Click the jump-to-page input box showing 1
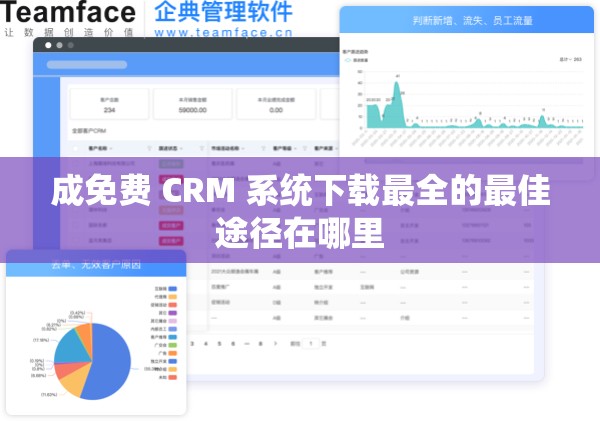 [x=311, y=344]
